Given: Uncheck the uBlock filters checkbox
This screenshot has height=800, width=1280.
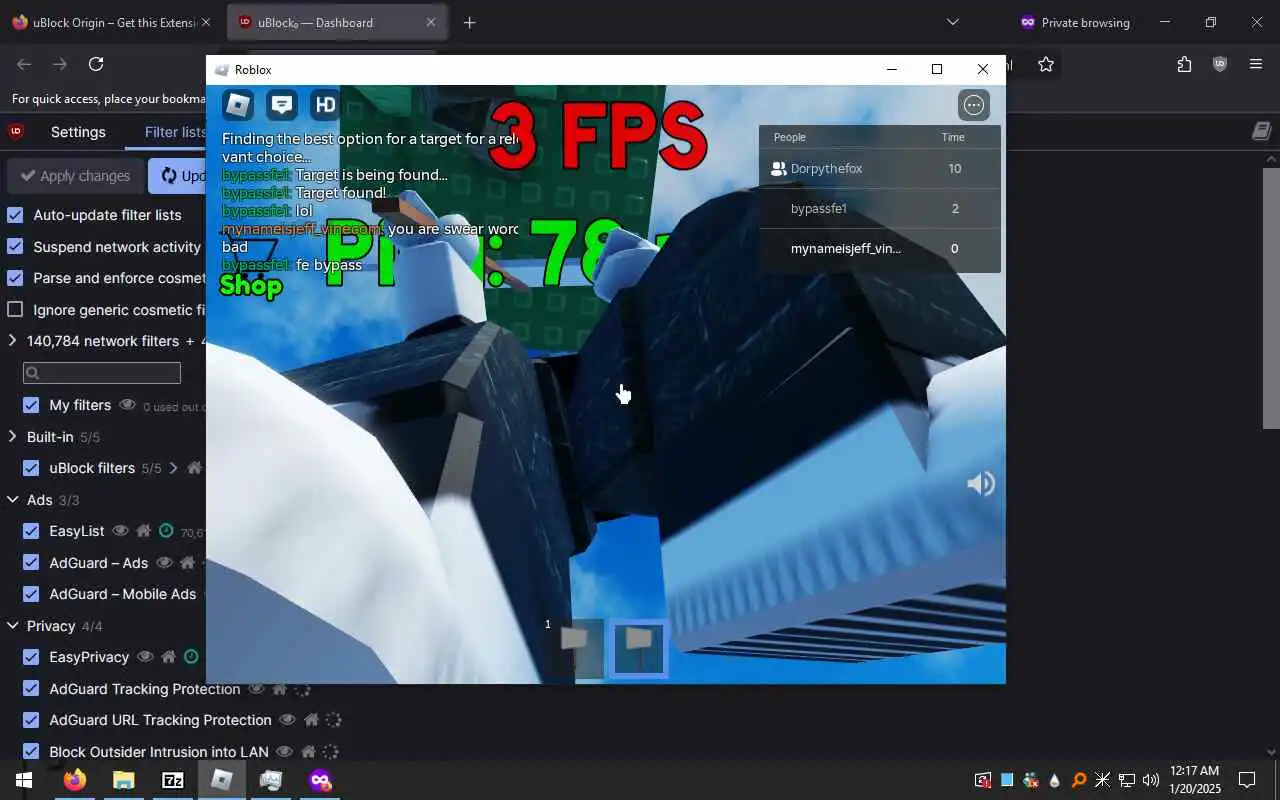Looking at the screenshot, I should [31, 468].
